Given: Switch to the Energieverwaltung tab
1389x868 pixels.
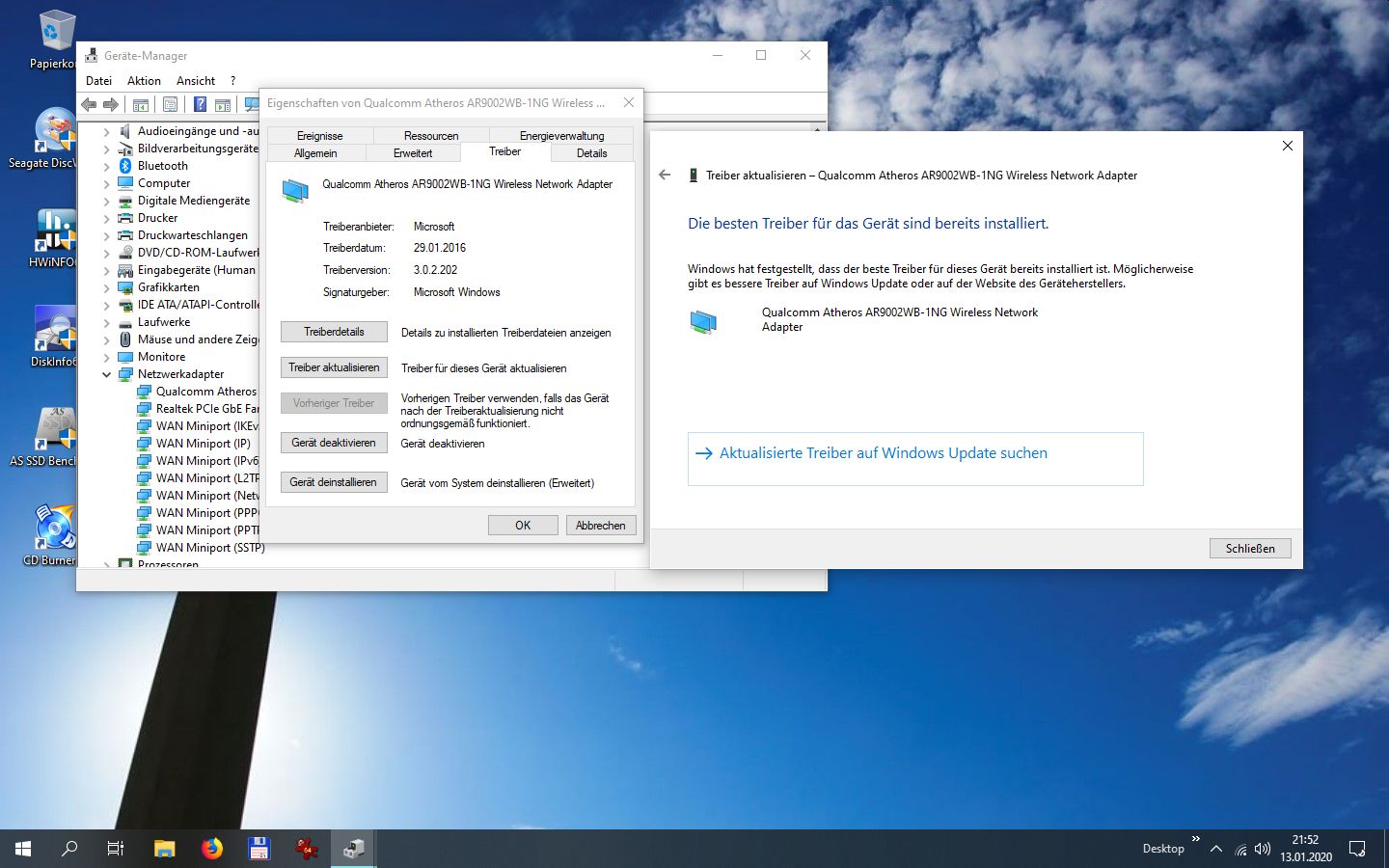Looking at the screenshot, I should pyautogui.click(x=561, y=136).
